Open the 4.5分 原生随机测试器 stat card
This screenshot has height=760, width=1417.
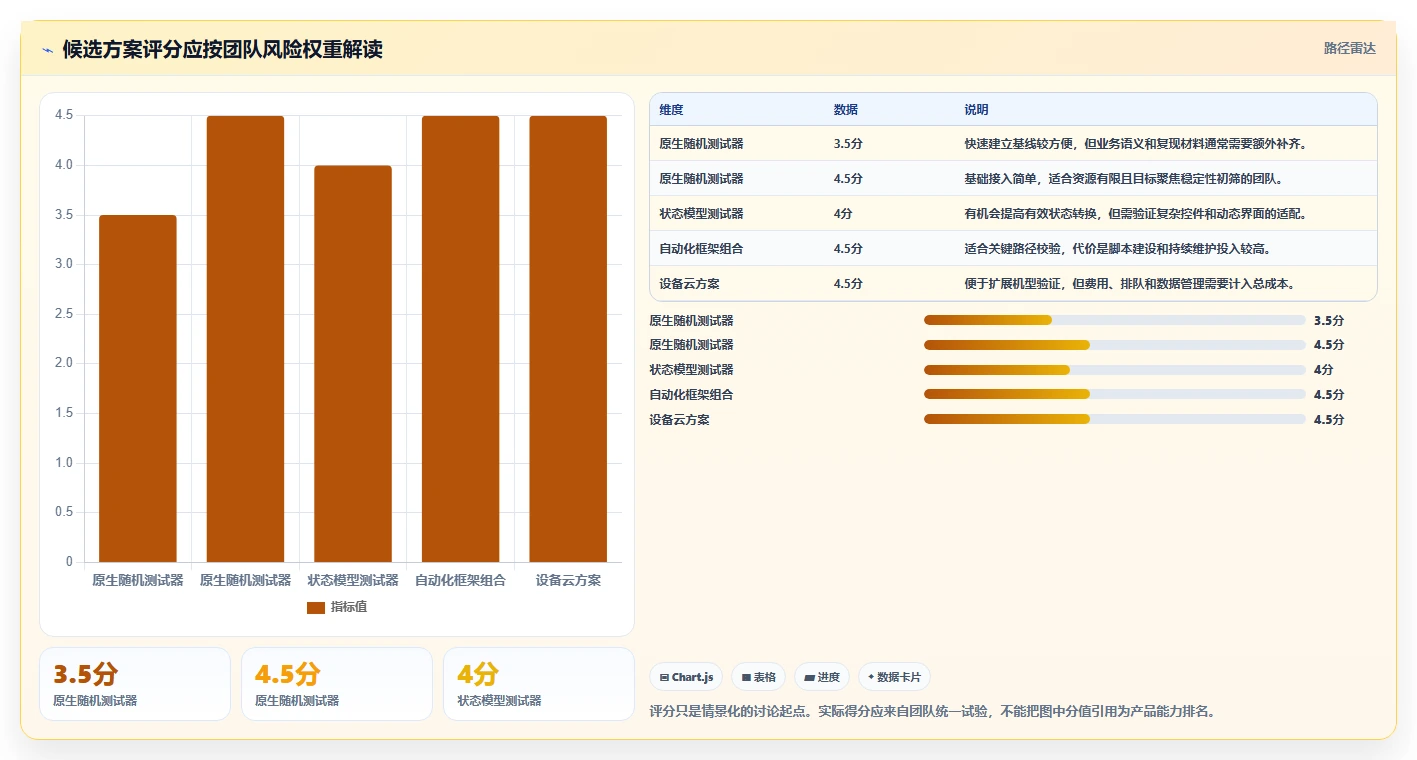tap(337, 684)
